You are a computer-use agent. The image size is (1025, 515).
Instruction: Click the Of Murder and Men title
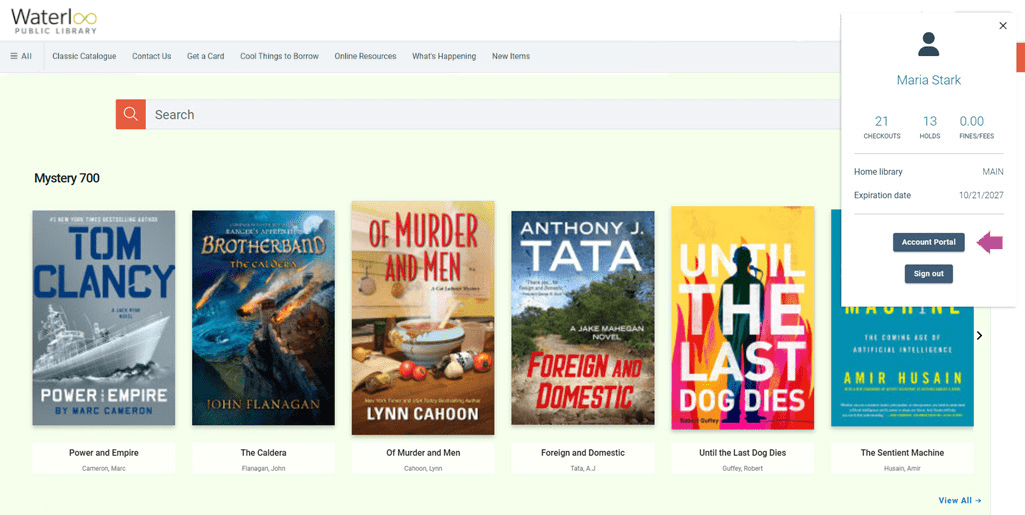click(x=423, y=452)
